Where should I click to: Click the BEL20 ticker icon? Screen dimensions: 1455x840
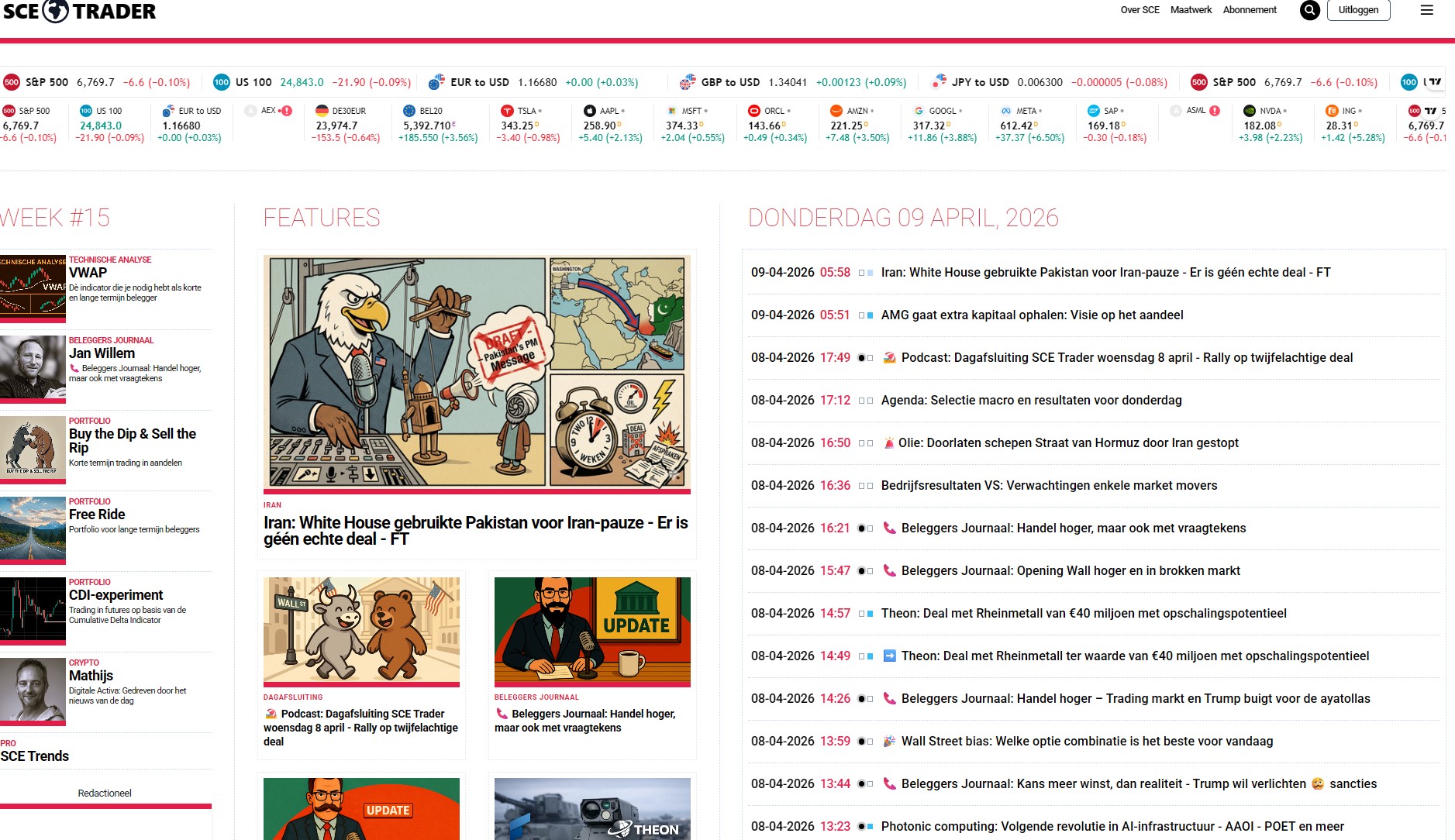(409, 111)
